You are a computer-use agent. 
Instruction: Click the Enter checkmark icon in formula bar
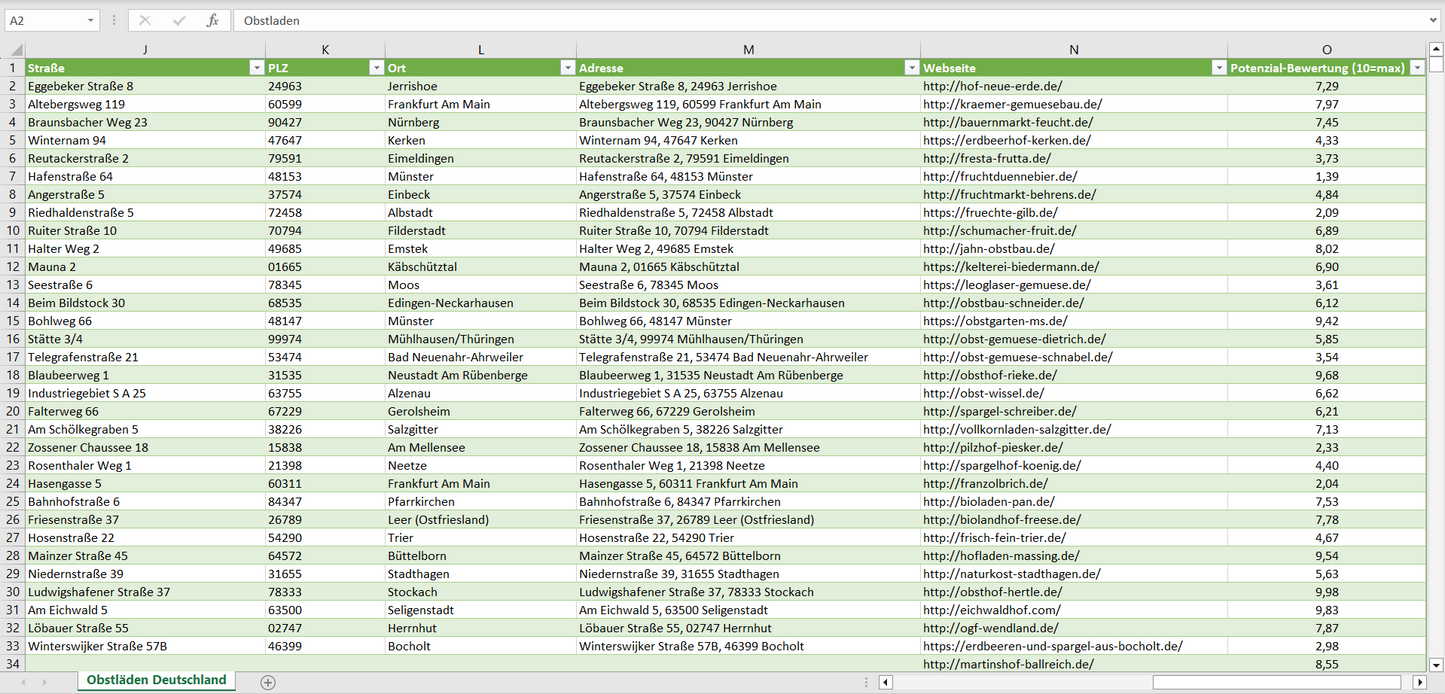tap(179, 20)
